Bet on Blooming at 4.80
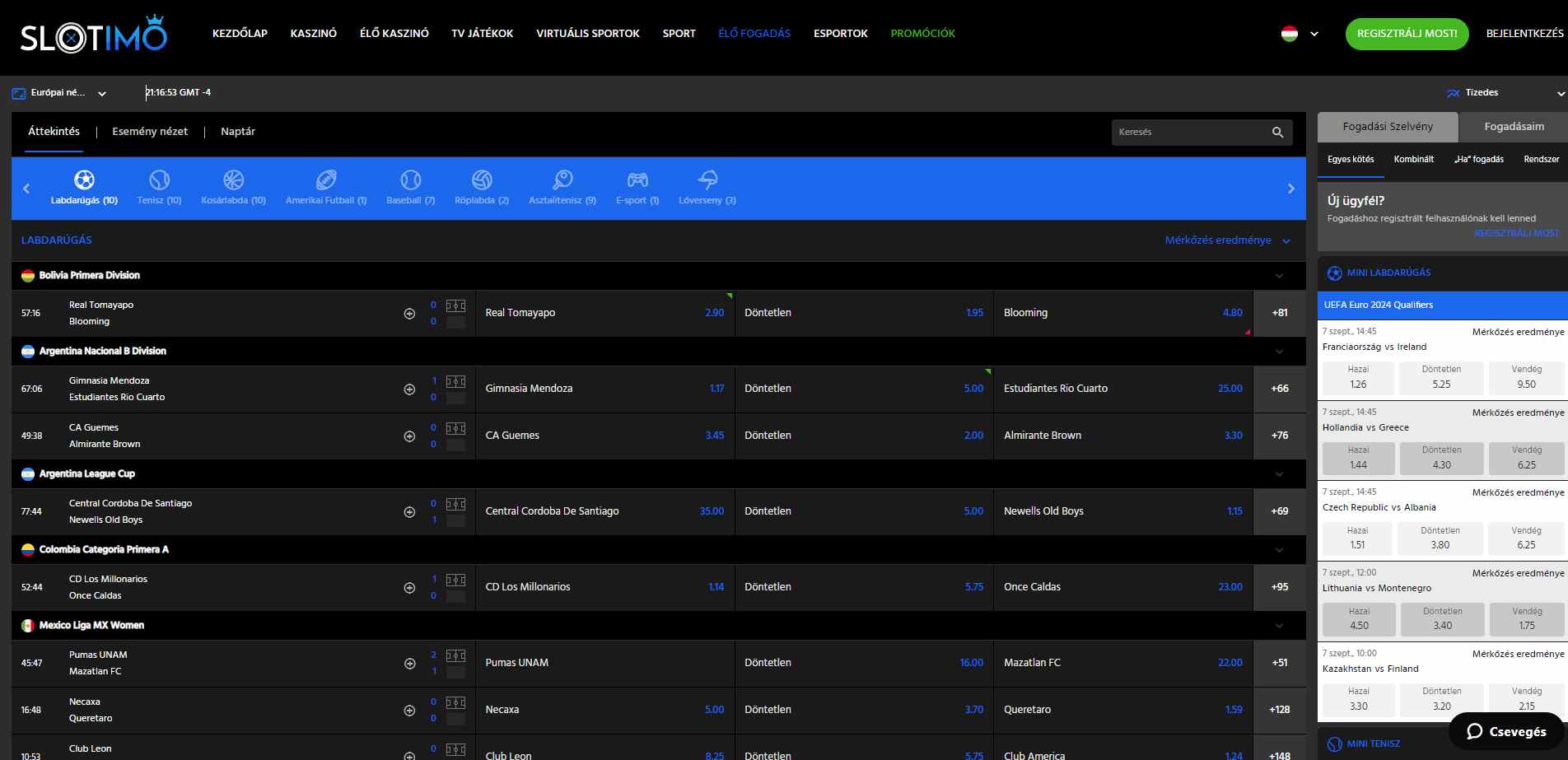Viewport: 1568px width, 760px height. coord(1123,313)
